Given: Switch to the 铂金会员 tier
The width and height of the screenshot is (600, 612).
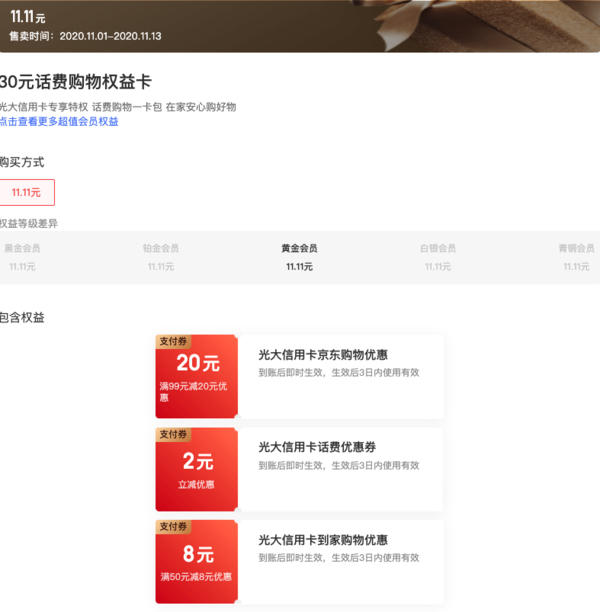Looking at the screenshot, I should pos(161,257).
